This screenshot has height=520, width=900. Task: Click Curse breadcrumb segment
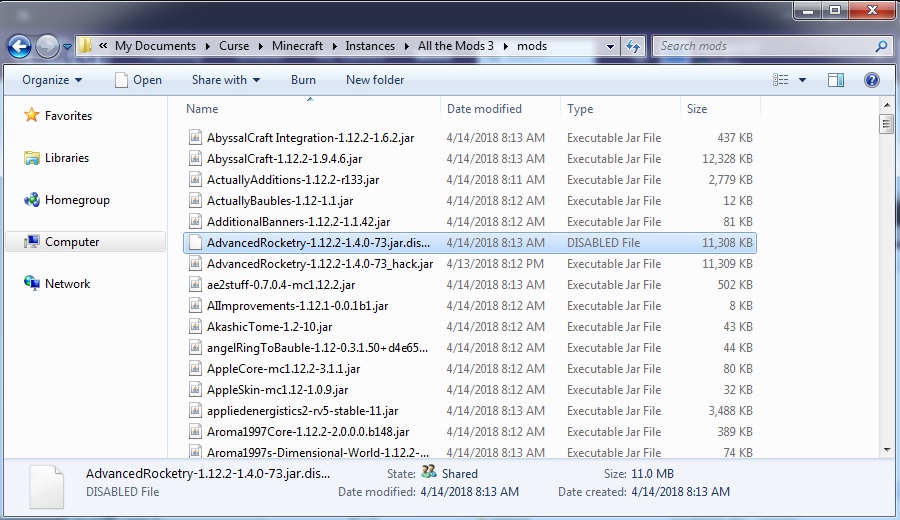pyautogui.click(x=234, y=46)
